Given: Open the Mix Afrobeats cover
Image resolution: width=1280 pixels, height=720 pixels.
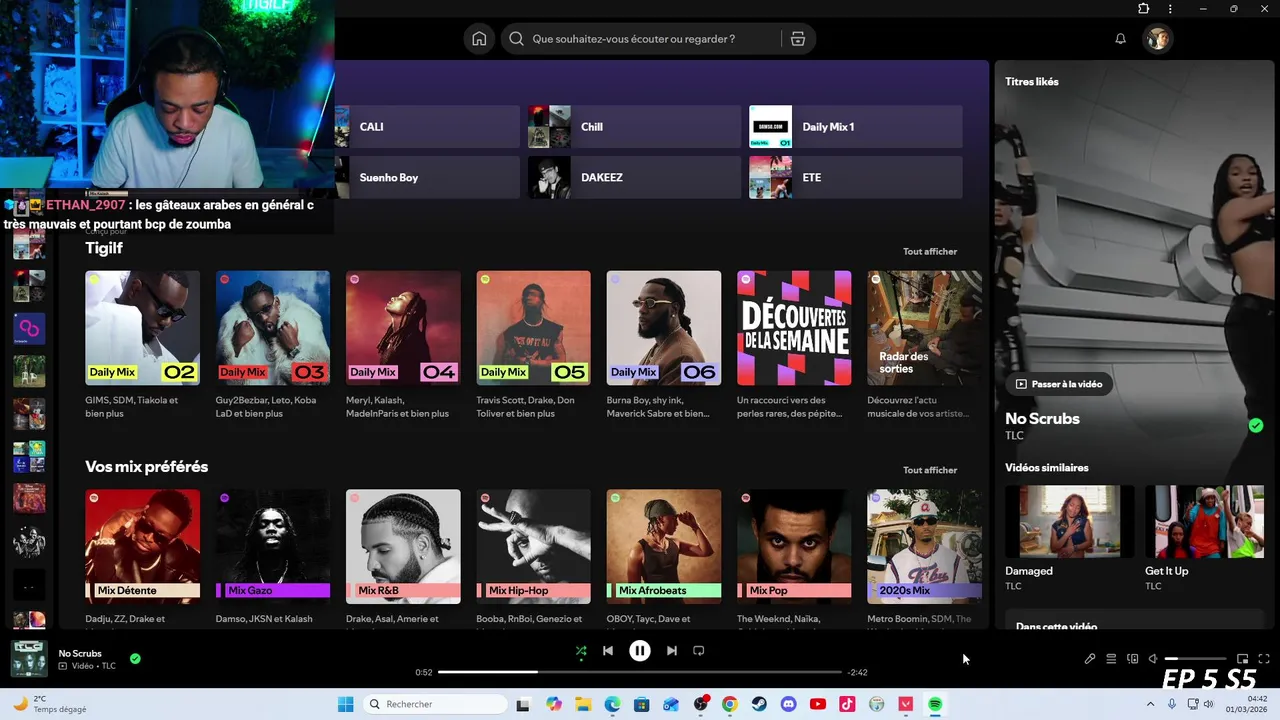Looking at the screenshot, I should coord(664,546).
